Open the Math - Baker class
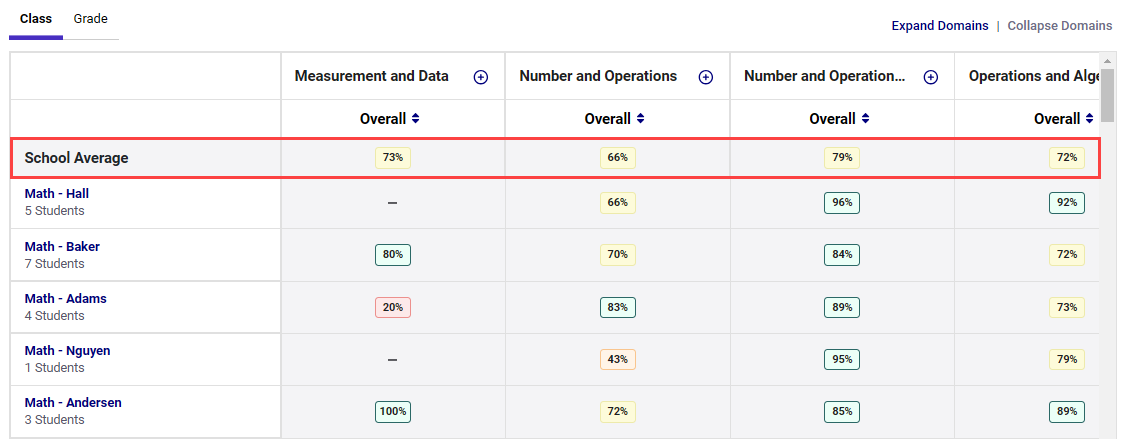This screenshot has width=1125, height=439. click(62, 247)
